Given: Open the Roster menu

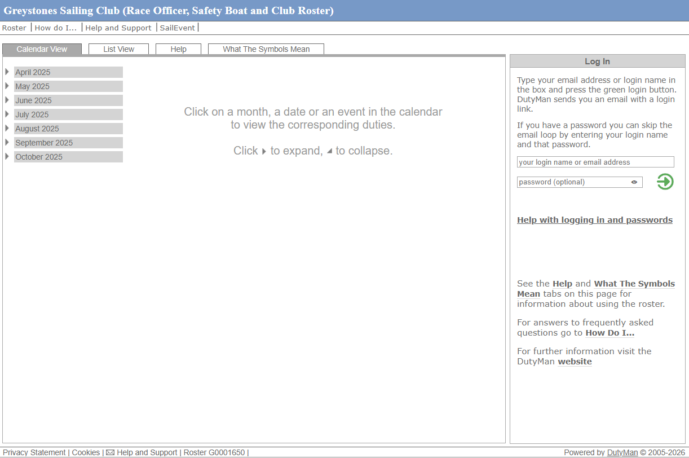Looking at the screenshot, I should [x=14, y=28].
